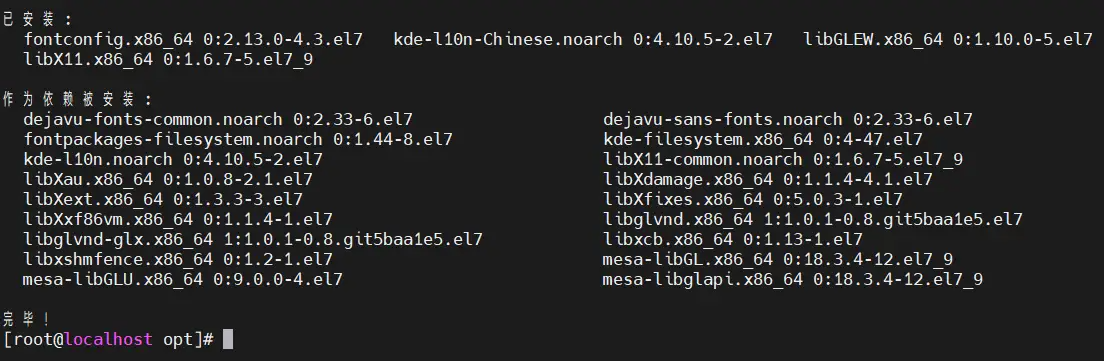Click the kde-l10n-Chinese.noarch package entry

pos(583,39)
